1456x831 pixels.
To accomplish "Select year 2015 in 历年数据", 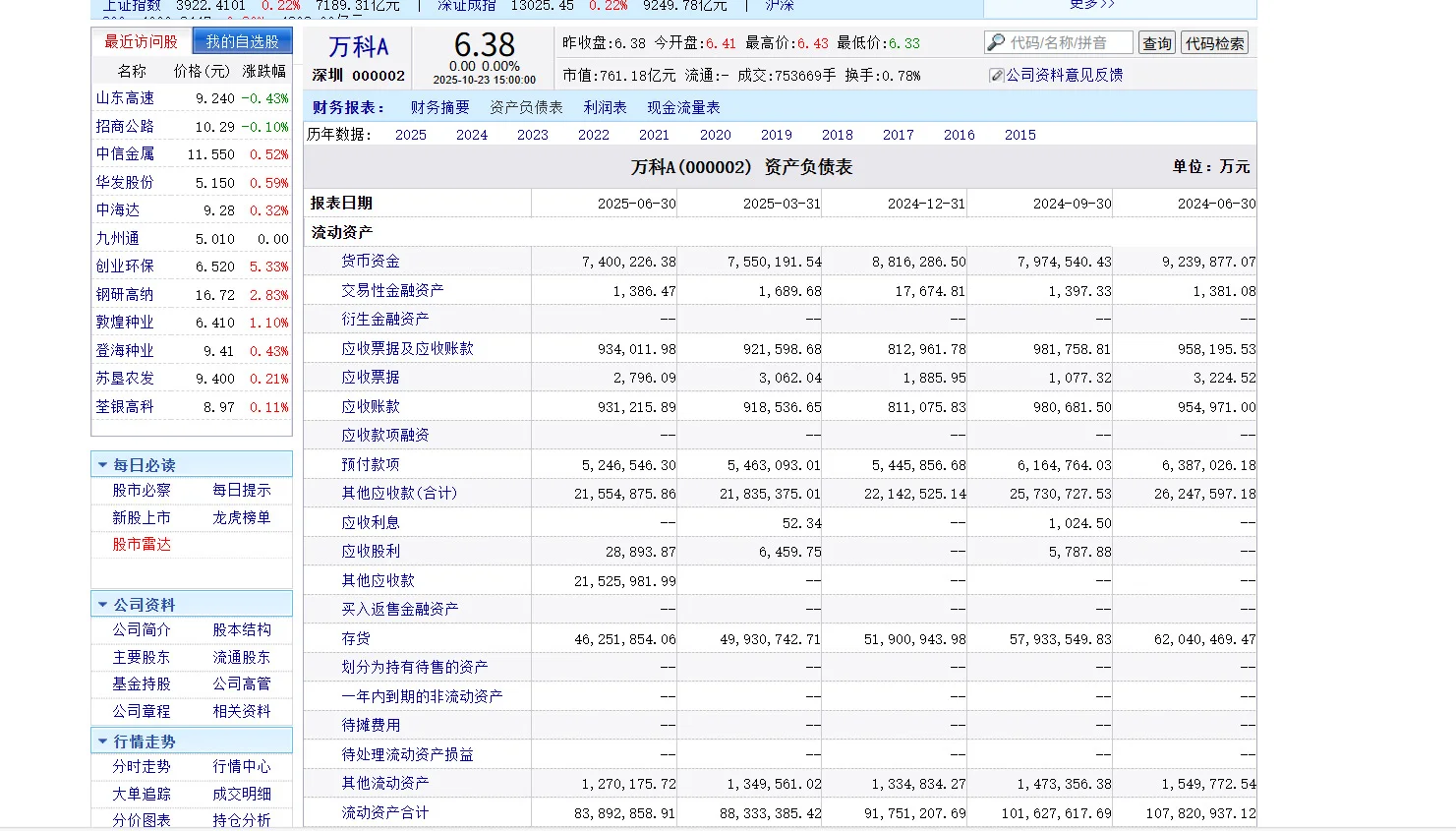I will point(1020,135).
